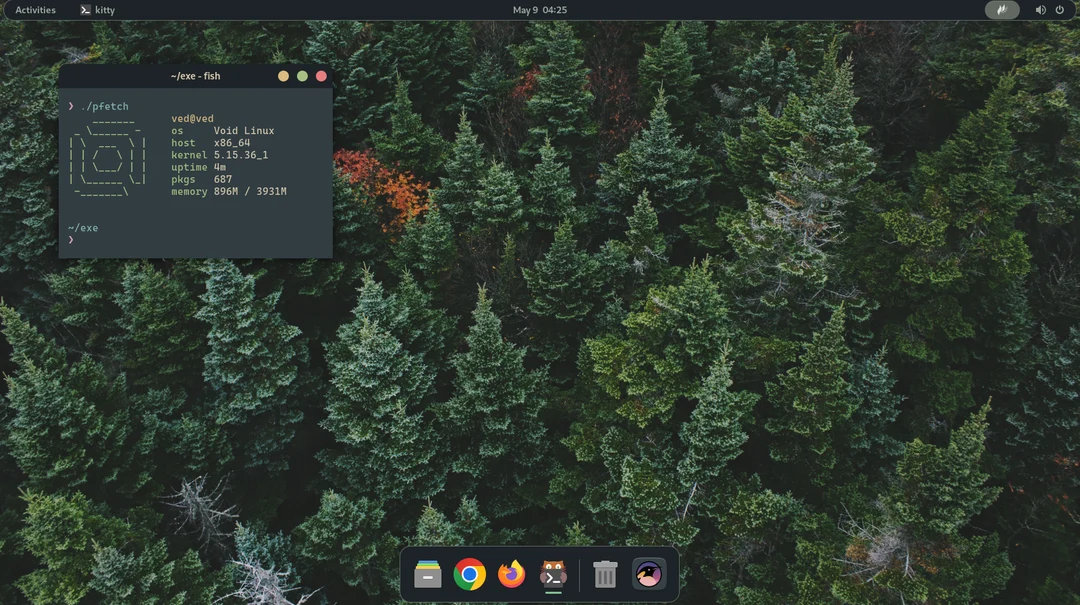This screenshot has height=605, width=1080.
Task: Click the kitty icon beside Activities
Action: 85,9
